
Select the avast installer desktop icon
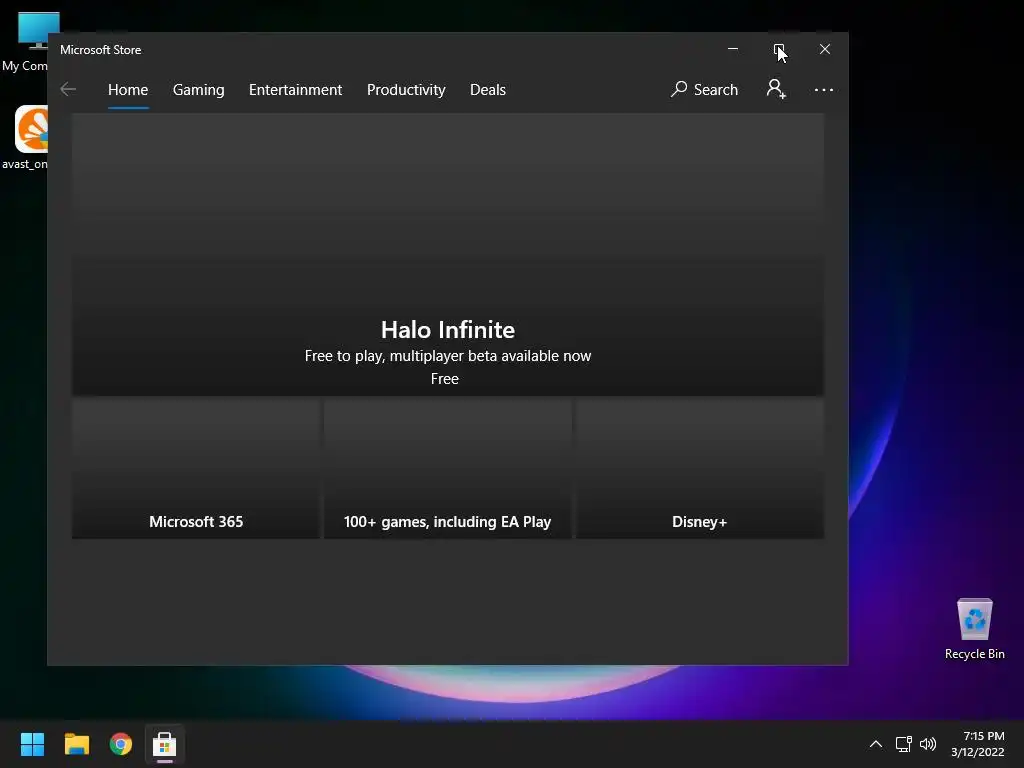(x=25, y=138)
